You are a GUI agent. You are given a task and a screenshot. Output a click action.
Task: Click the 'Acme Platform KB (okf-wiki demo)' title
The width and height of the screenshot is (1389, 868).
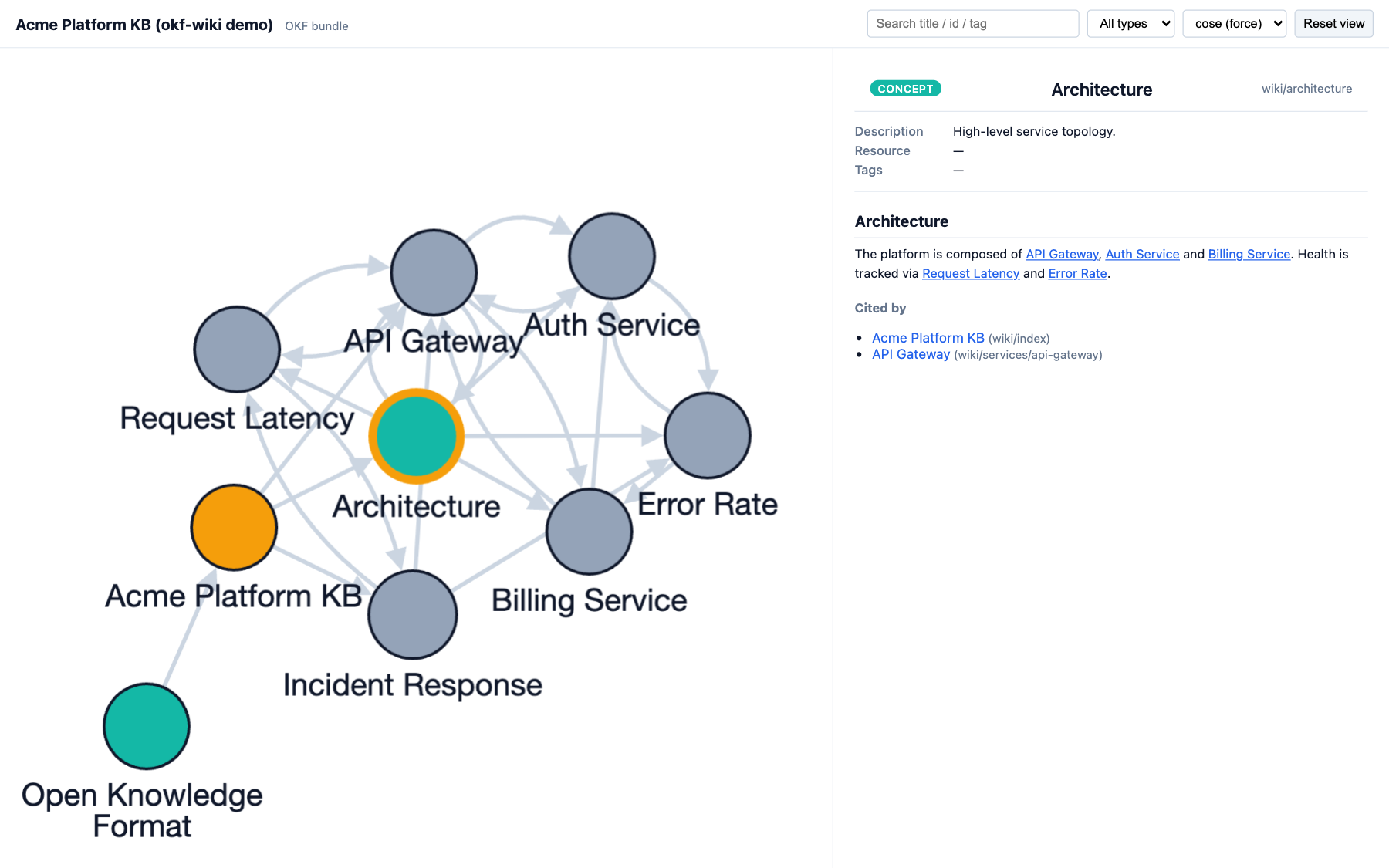click(x=144, y=25)
